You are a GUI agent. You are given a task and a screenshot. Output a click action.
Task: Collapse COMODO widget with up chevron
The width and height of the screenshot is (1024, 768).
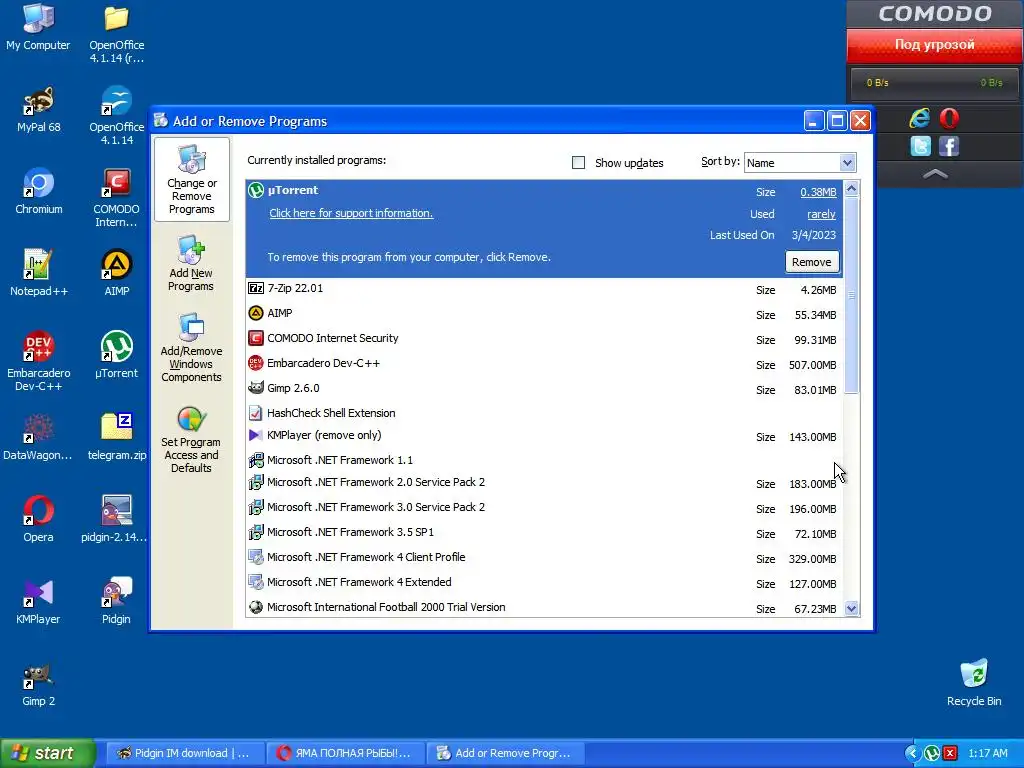click(935, 174)
